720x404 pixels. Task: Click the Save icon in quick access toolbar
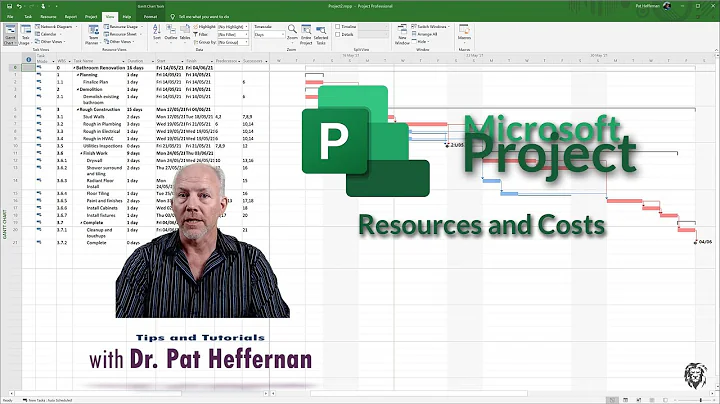click(9, 6)
